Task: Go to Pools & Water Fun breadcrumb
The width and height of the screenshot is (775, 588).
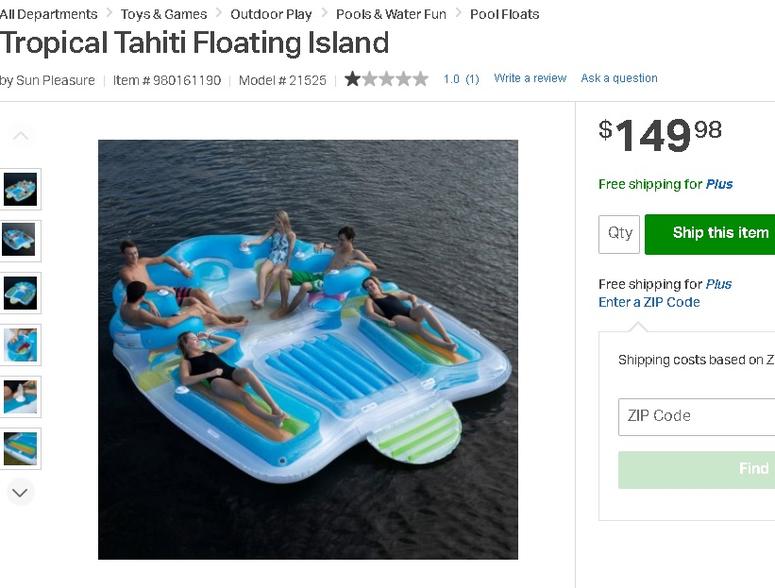Action: point(391,14)
